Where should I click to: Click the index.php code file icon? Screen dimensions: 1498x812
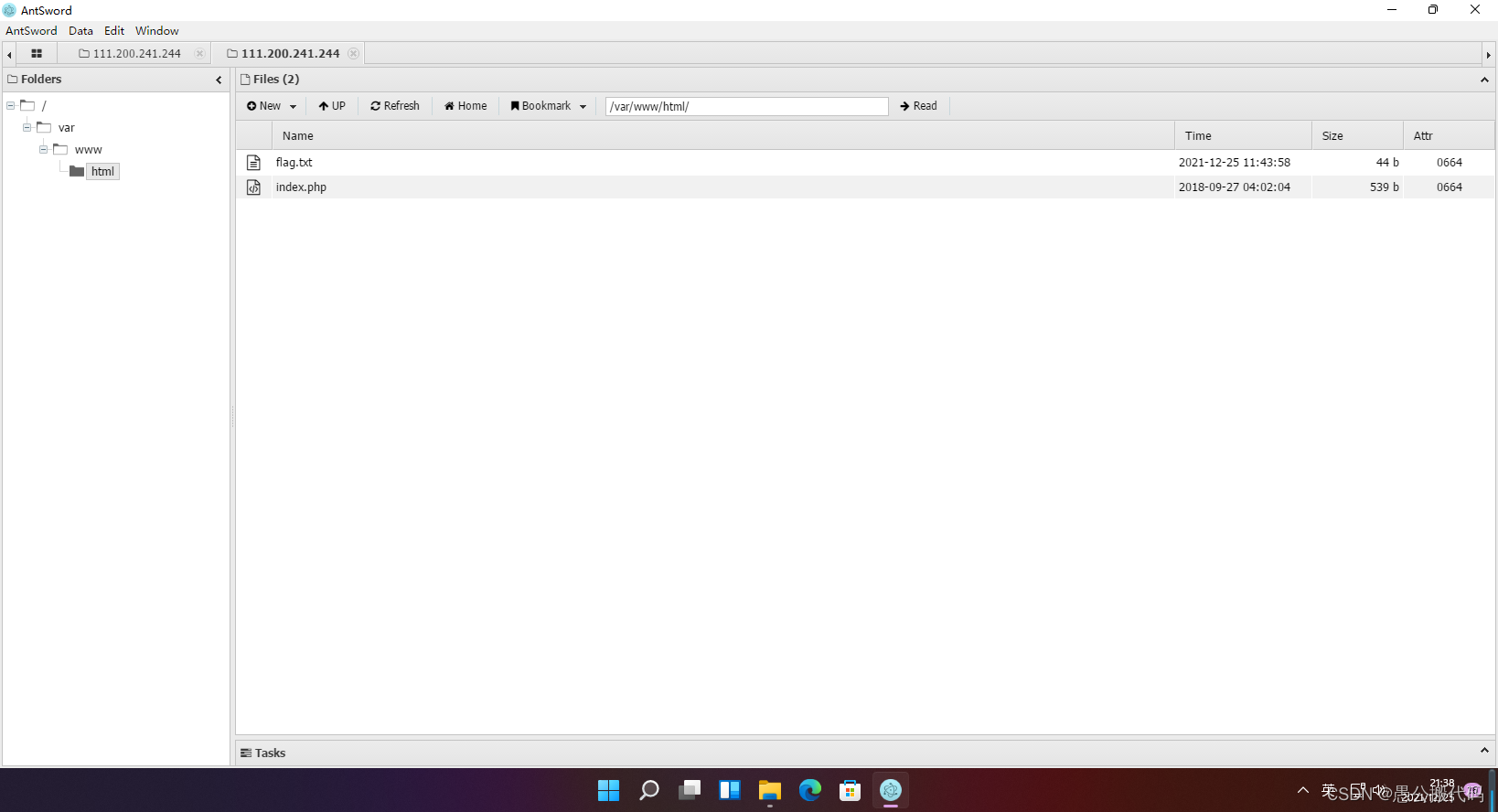pos(253,187)
